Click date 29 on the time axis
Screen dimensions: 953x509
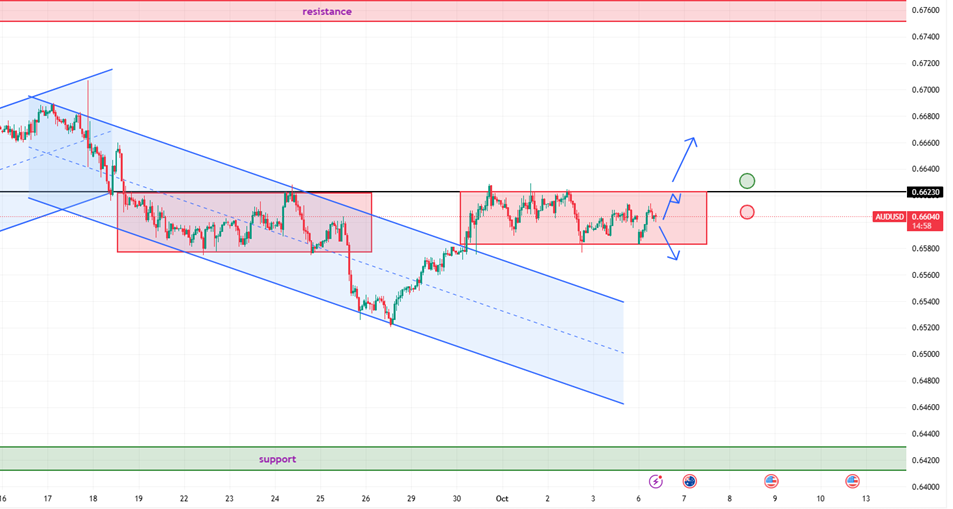click(411, 497)
